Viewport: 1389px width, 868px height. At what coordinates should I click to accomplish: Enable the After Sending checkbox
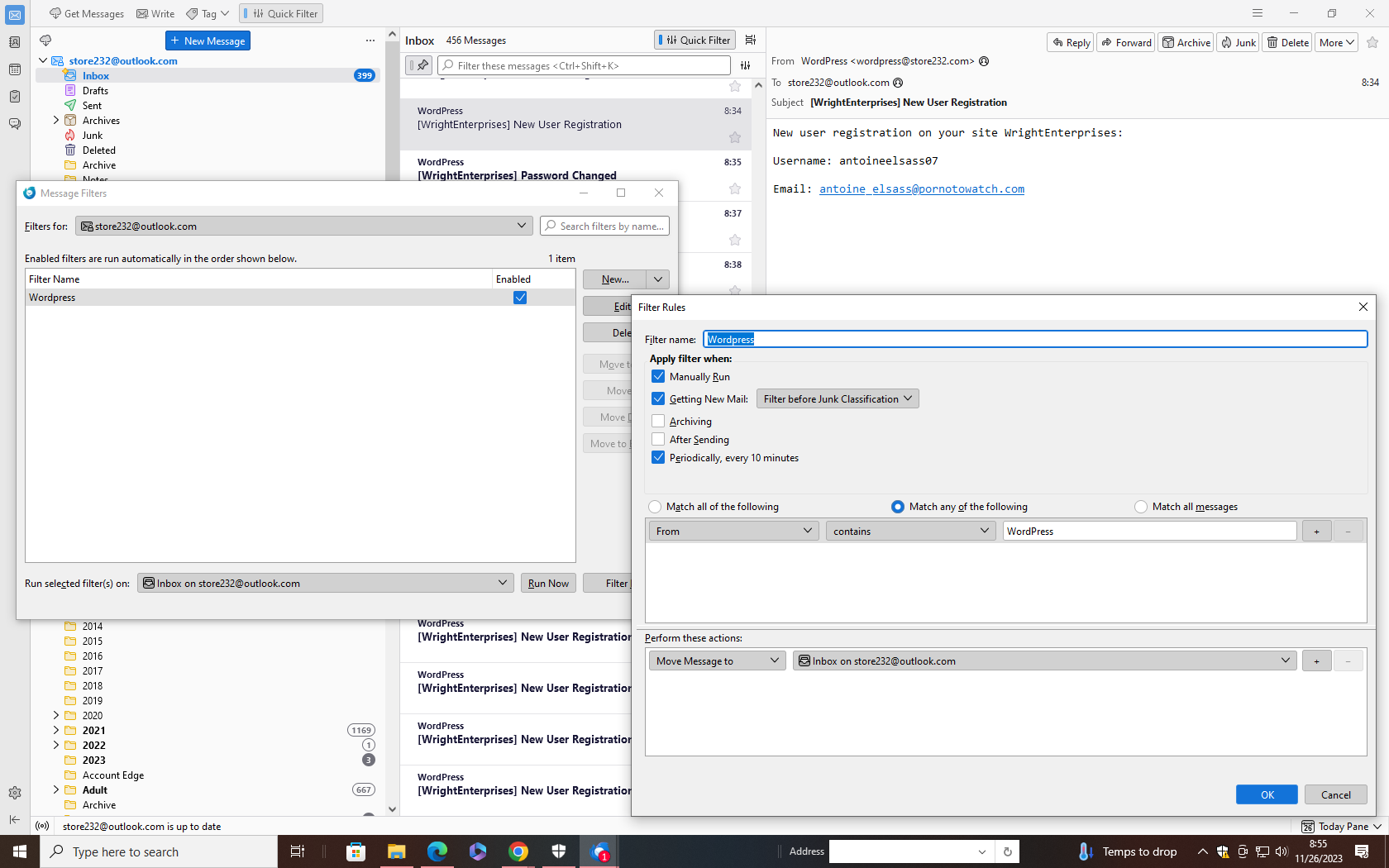[658, 439]
